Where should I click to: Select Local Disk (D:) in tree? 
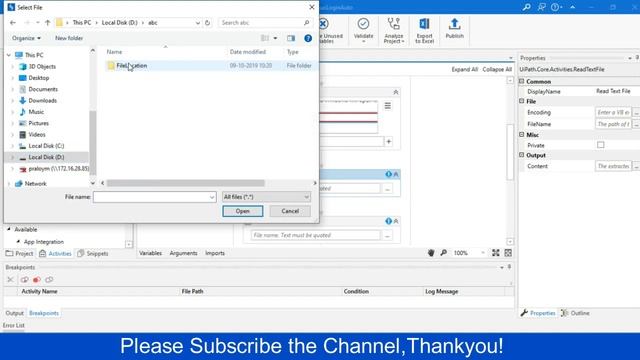46,157
